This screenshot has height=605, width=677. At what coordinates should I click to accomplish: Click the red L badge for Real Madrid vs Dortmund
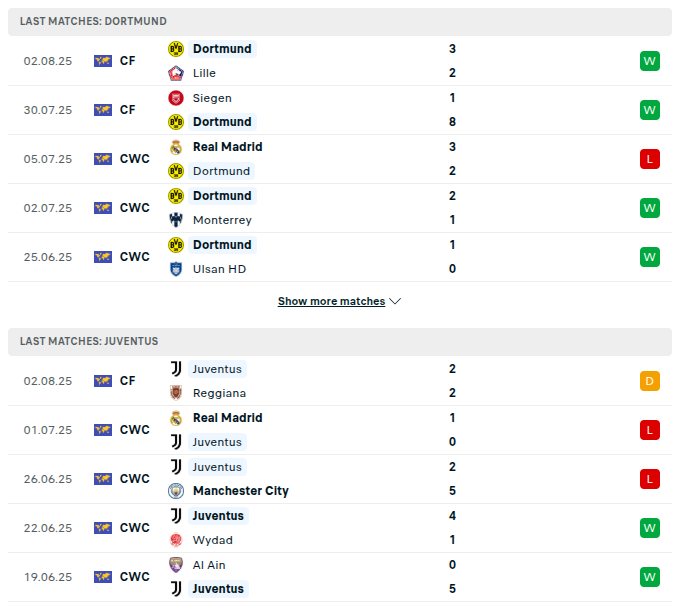coord(650,159)
